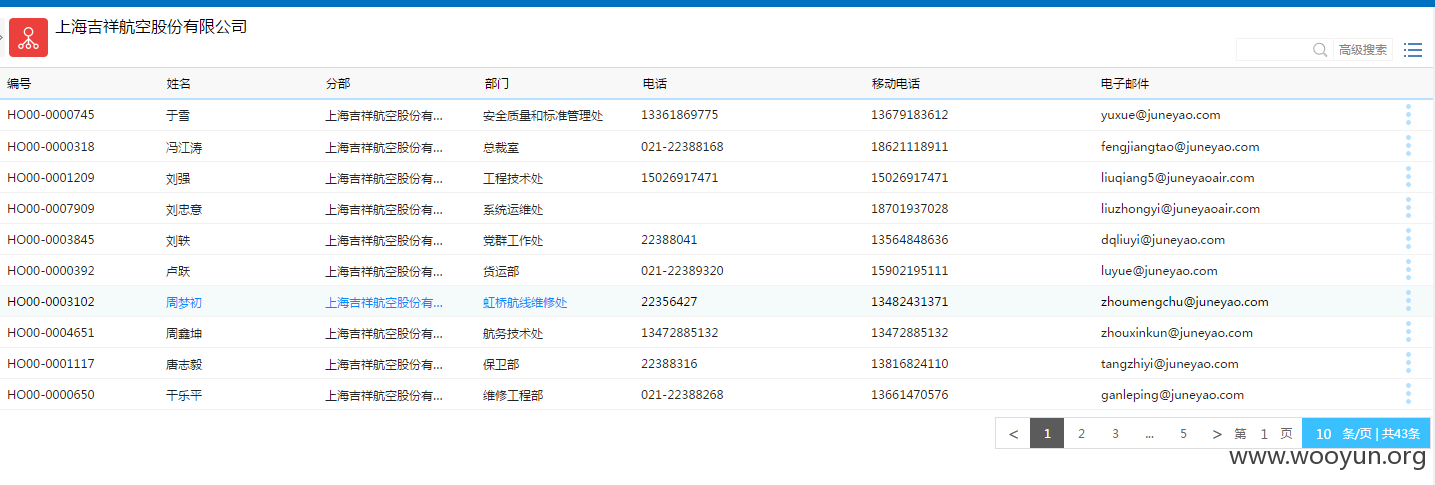This screenshot has width=1435, height=485.
Task: Click the 移动电话 column header
Action: [896, 84]
